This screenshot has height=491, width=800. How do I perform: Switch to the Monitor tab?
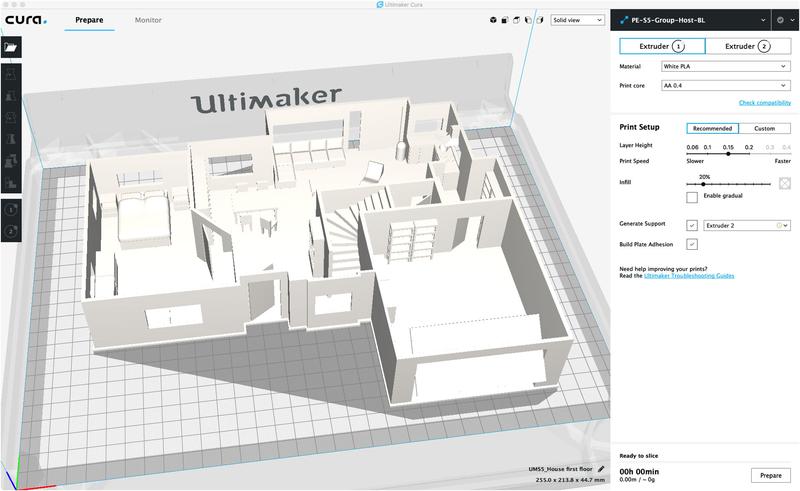coord(148,19)
